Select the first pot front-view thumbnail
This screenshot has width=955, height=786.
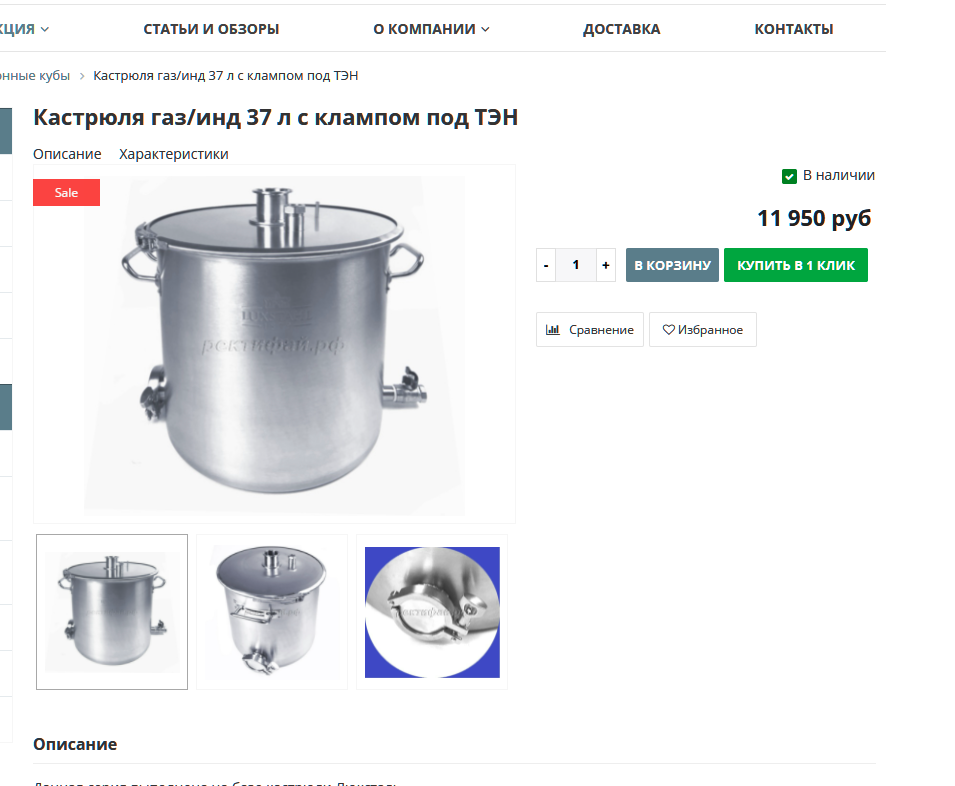[x=112, y=612]
